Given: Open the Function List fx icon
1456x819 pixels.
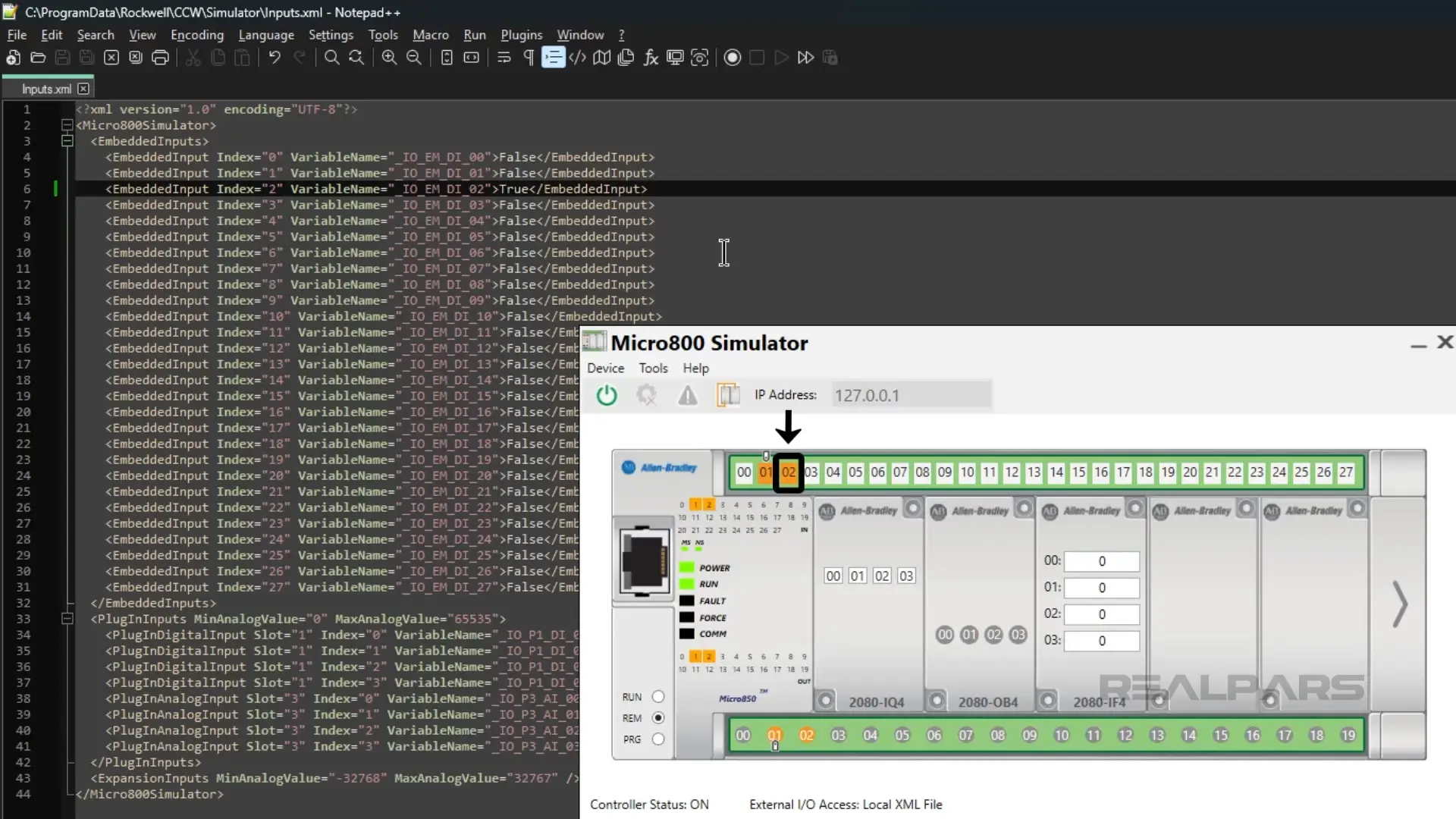Looking at the screenshot, I should click(x=651, y=58).
